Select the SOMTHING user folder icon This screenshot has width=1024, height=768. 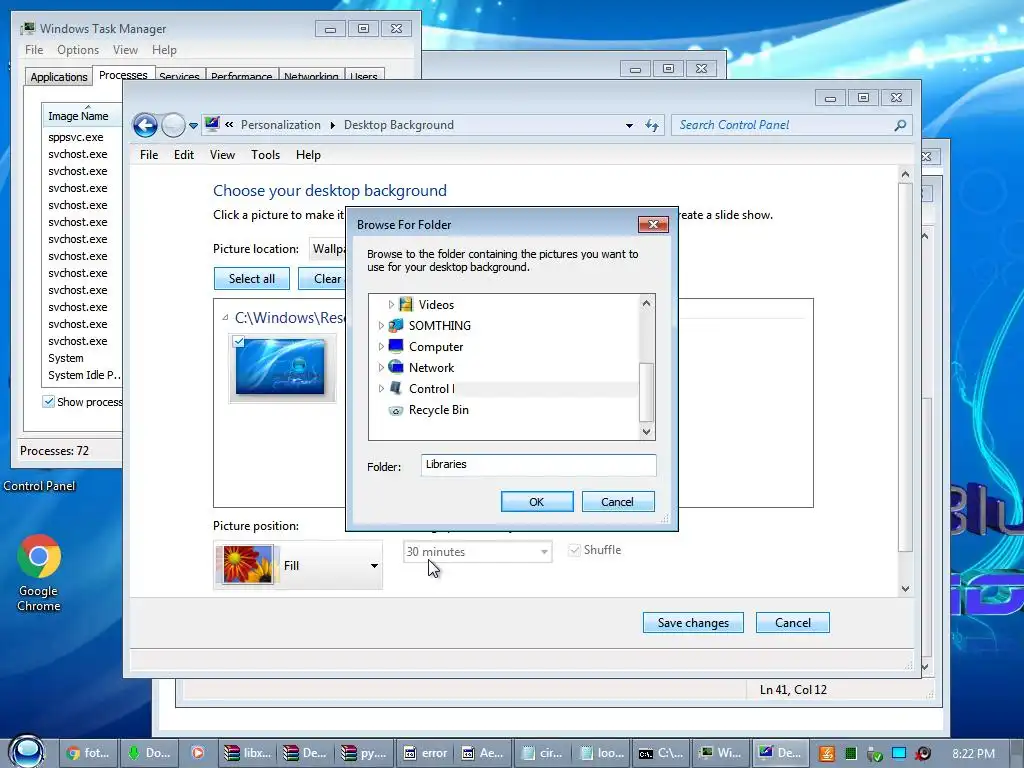[x=396, y=325]
